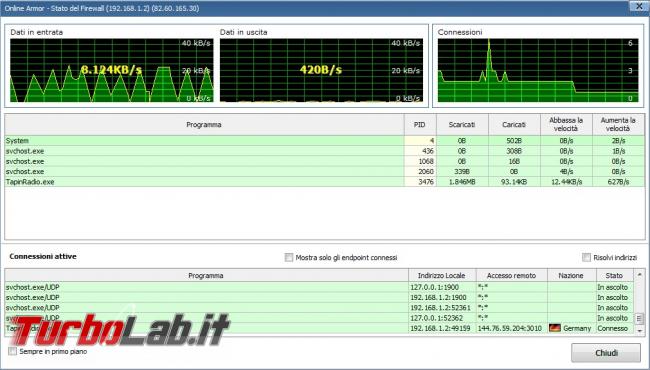Enable Mostra solo gli endpoint connessi
Screen dimensions: 650x370
[x=289, y=258]
